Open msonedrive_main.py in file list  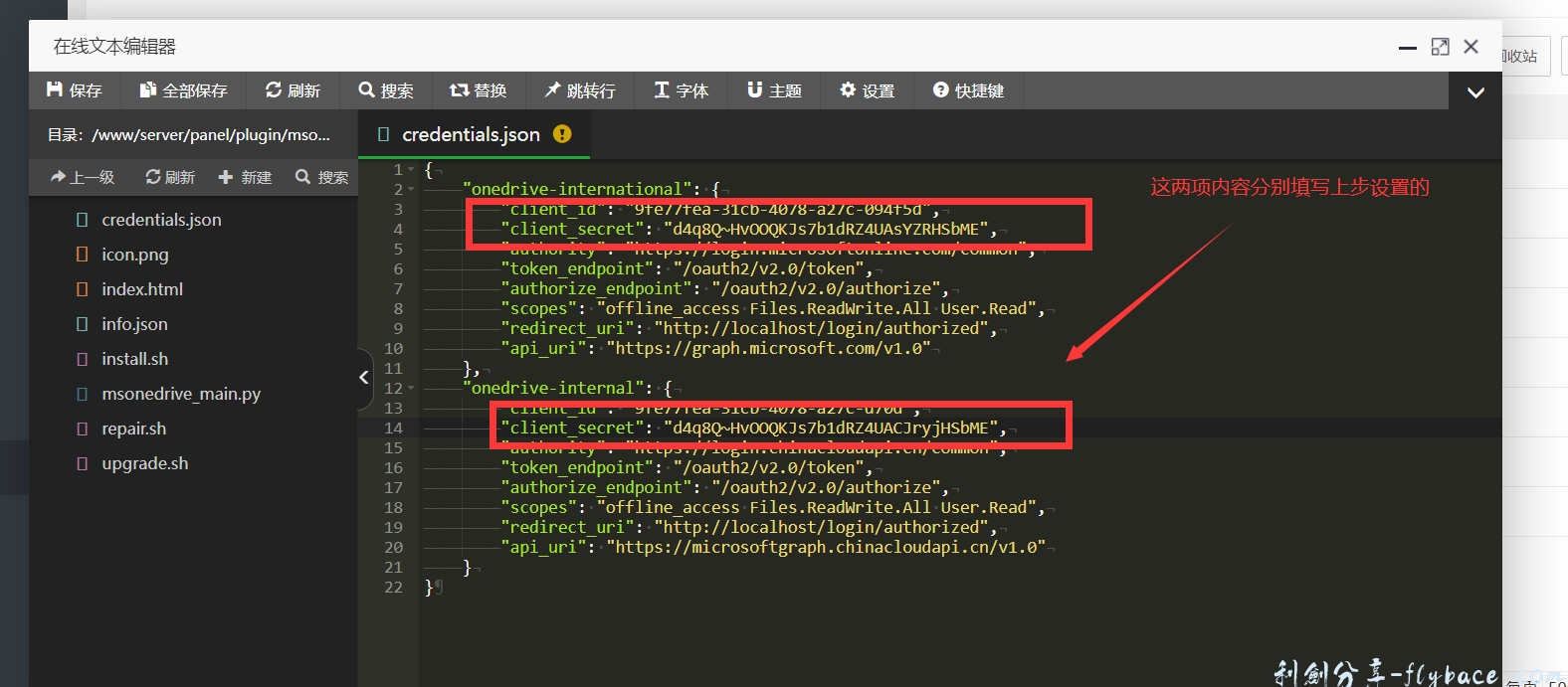click(180, 394)
